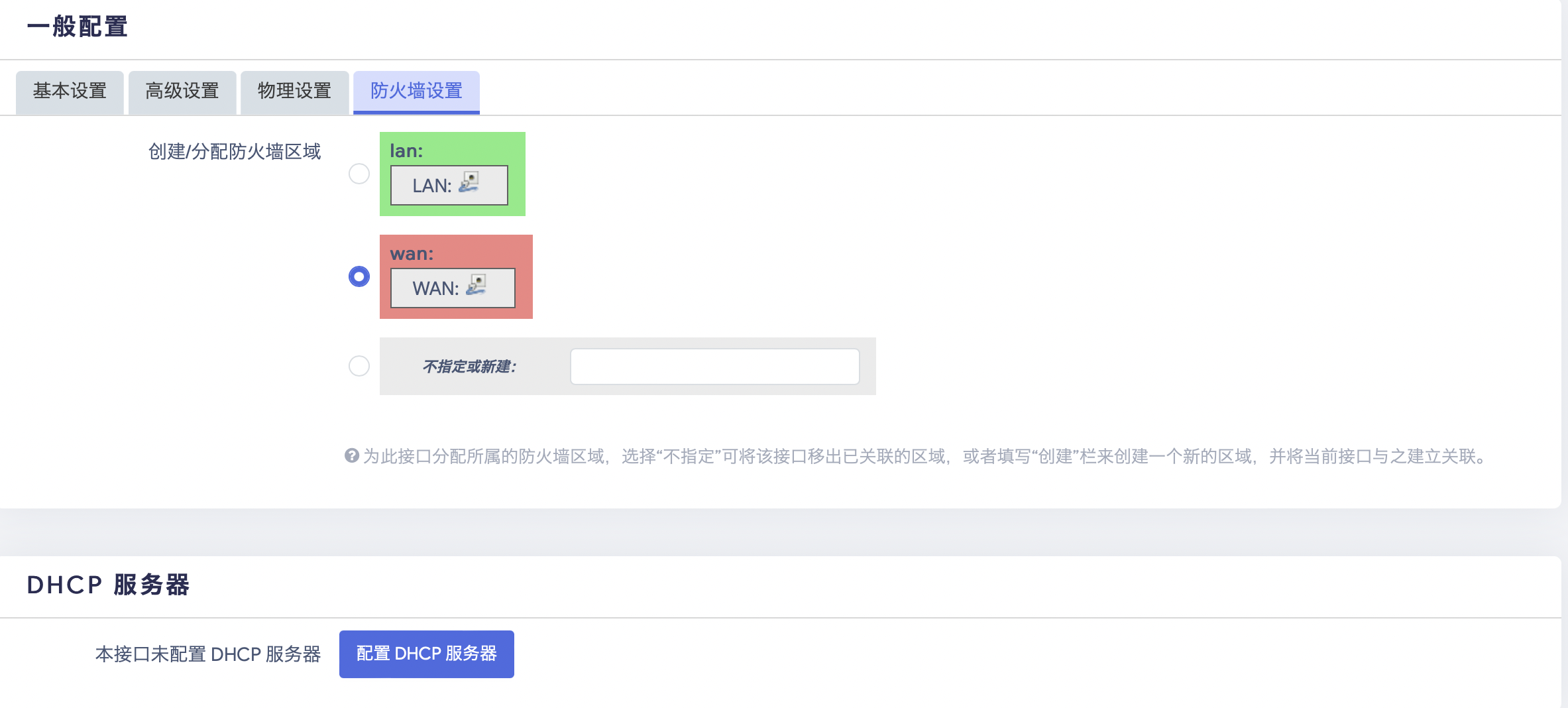
Task: Select the 防火墙设置 tab
Action: tap(416, 91)
